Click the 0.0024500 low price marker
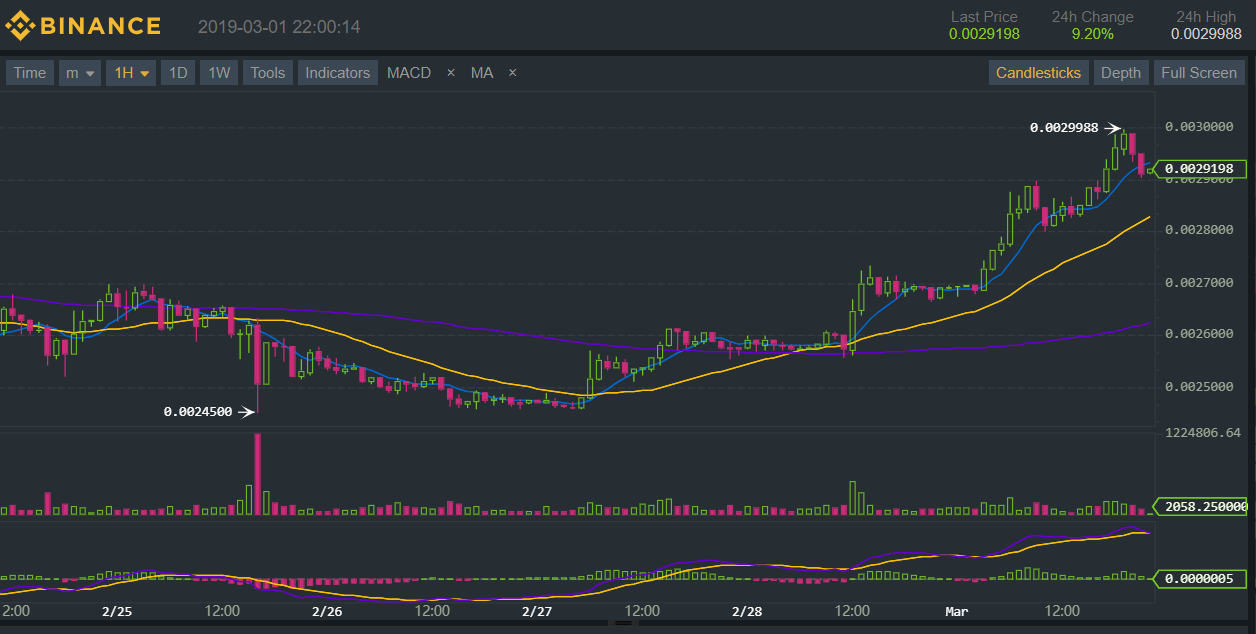Image resolution: width=1256 pixels, height=634 pixels. tap(198, 412)
